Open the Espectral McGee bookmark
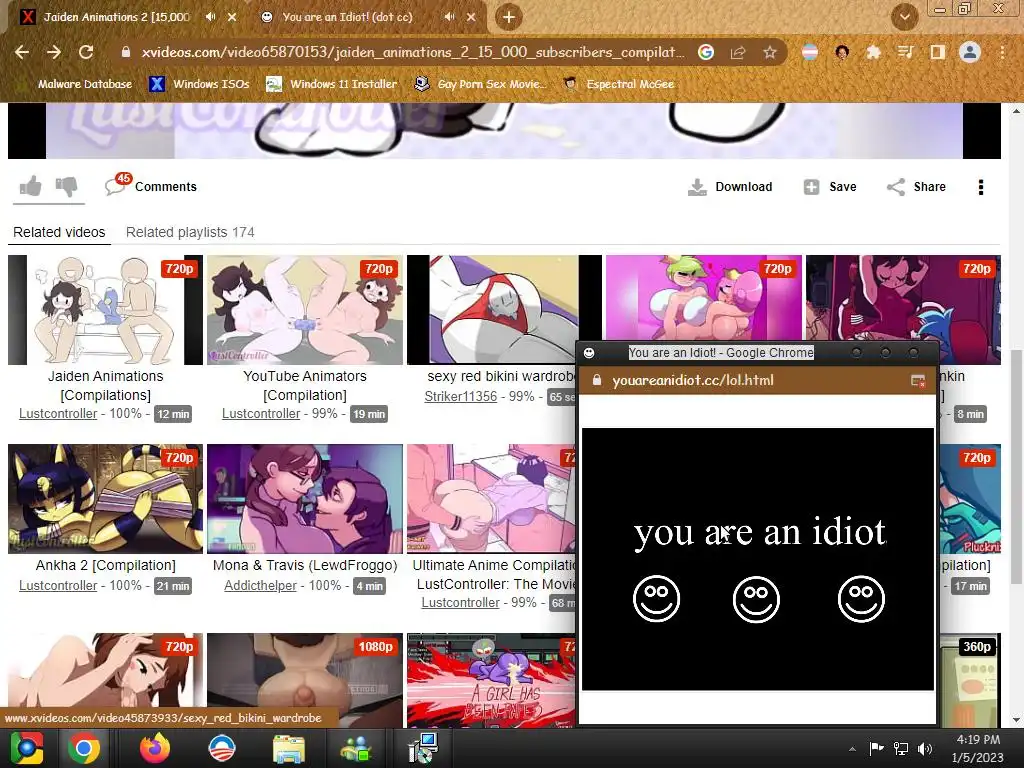Screen dimensions: 1024x768 [x=618, y=84]
